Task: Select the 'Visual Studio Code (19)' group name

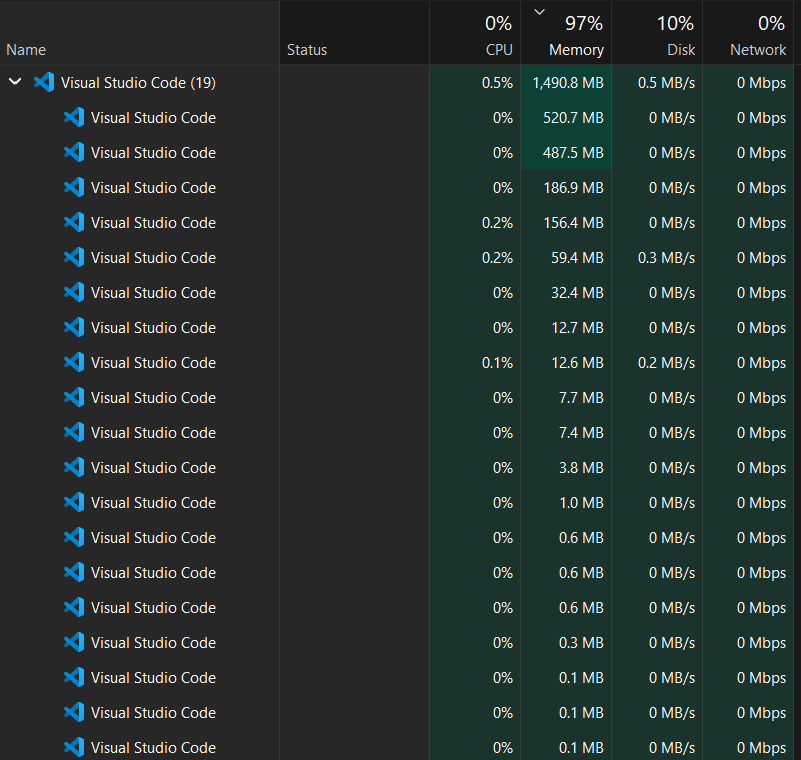Action: point(138,83)
